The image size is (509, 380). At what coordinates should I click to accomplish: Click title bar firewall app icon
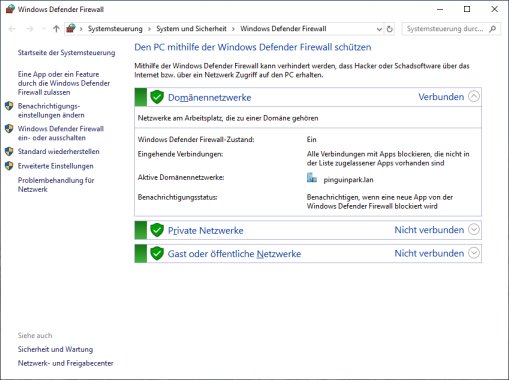[10, 9]
